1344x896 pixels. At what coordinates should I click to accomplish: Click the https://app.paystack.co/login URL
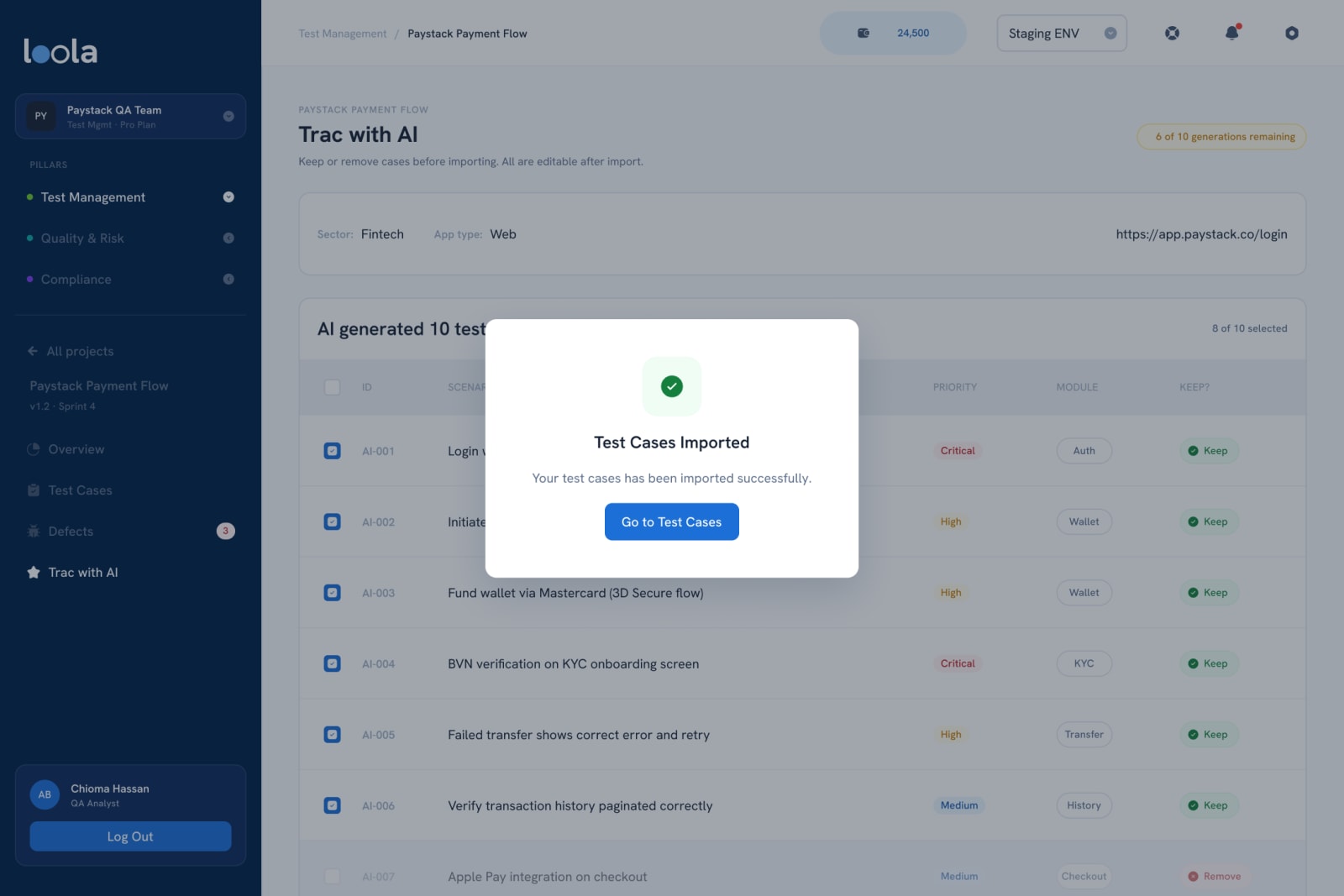(x=1201, y=234)
